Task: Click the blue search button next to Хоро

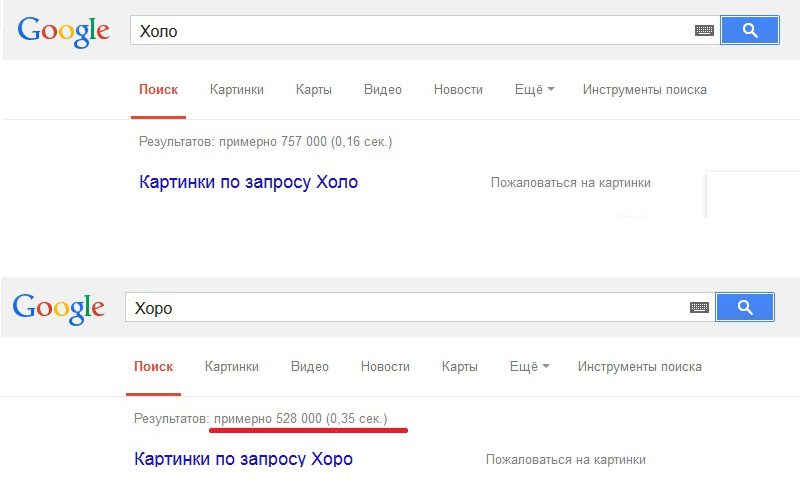Action: (745, 307)
